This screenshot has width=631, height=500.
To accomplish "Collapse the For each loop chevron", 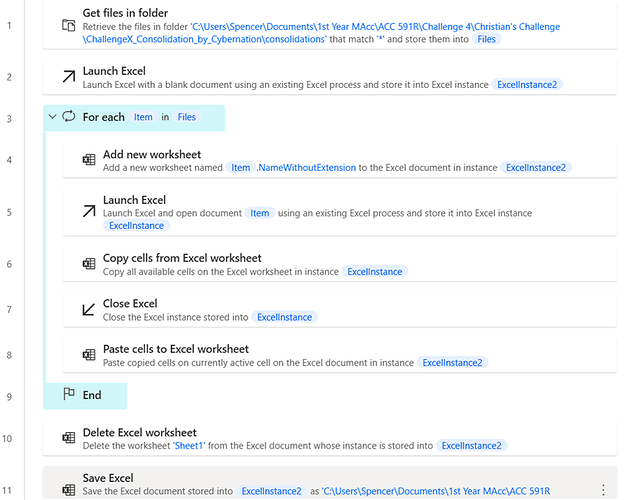I will click(x=52, y=117).
